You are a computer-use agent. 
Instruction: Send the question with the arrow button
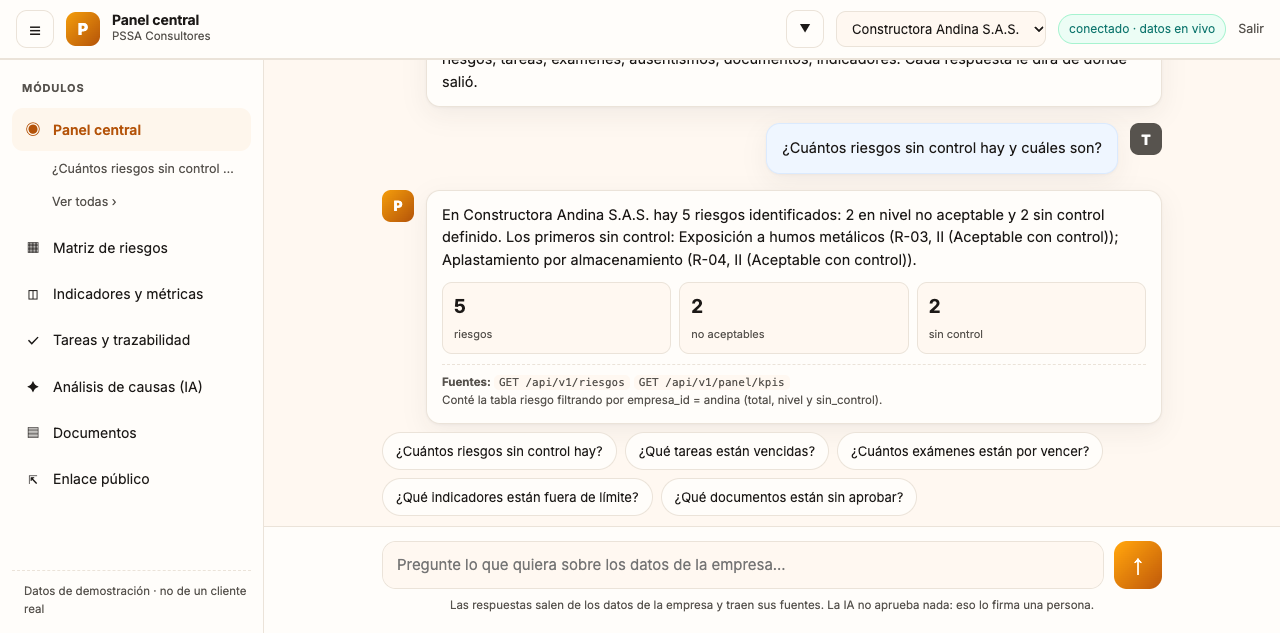pyautogui.click(x=1138, y=565)
